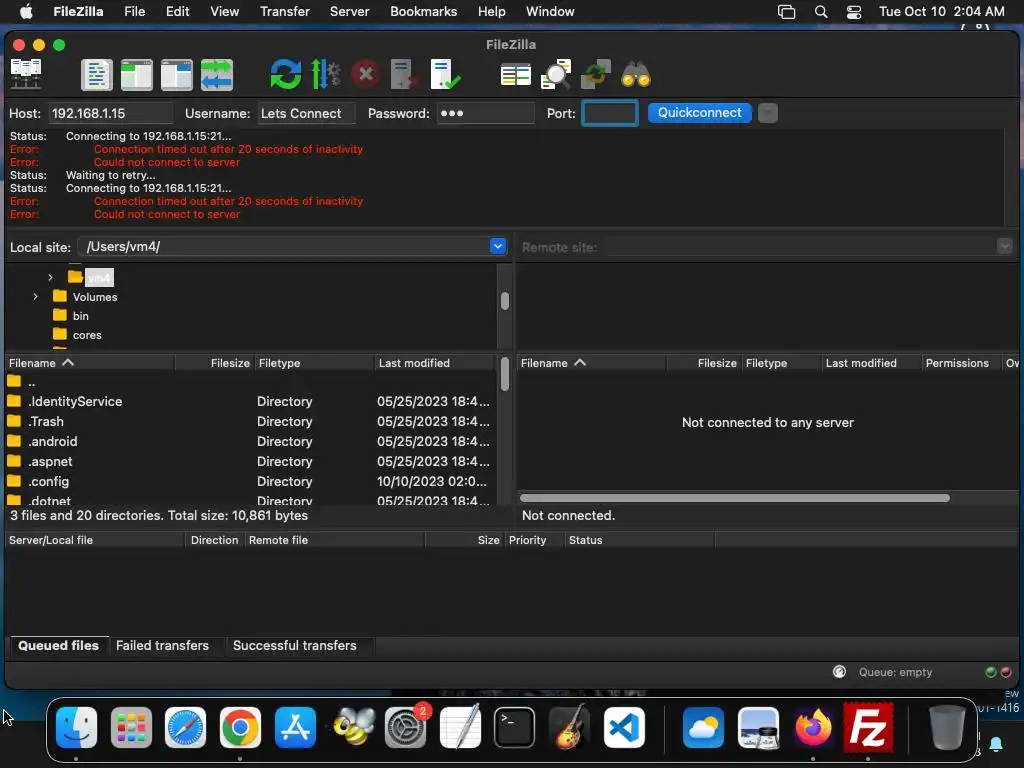Image resolution: width=1024 pixels, height=768 pixels.
Task: Click FileZilla icon in the Dock
Action: click(x=868, y=727)
